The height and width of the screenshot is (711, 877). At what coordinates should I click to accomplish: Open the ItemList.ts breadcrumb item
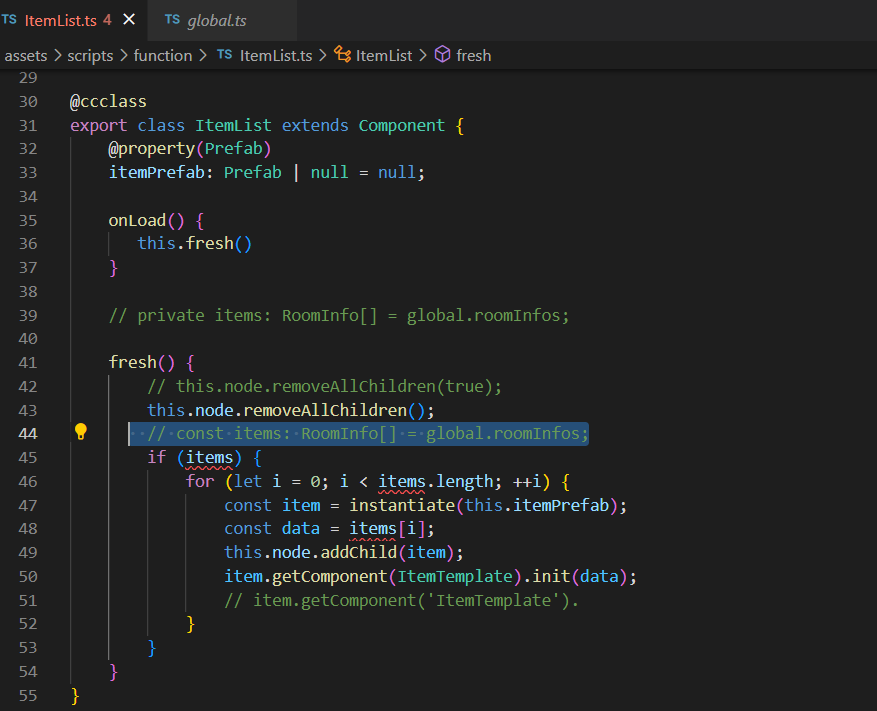[x=276, y=55]
